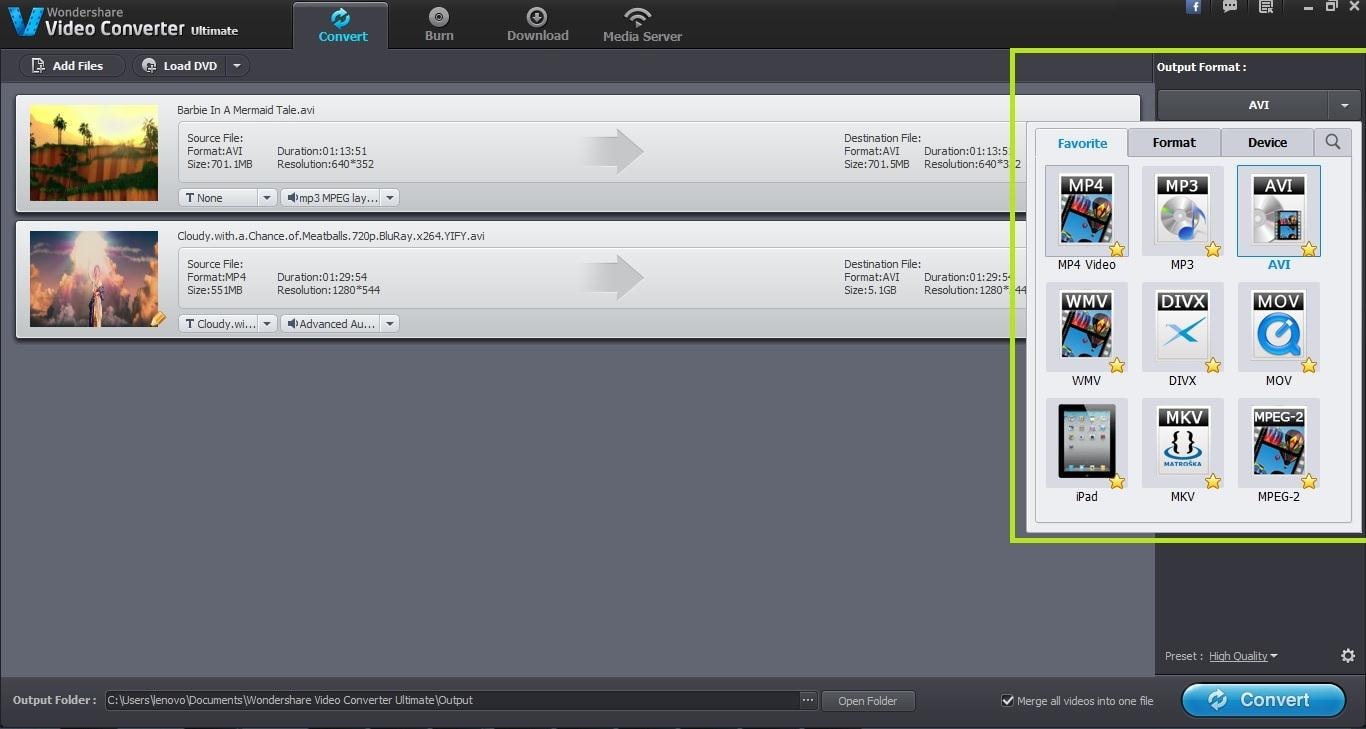Click the Size:701.5MB destination value
The image size is (1366, 729).
point(877,164)
